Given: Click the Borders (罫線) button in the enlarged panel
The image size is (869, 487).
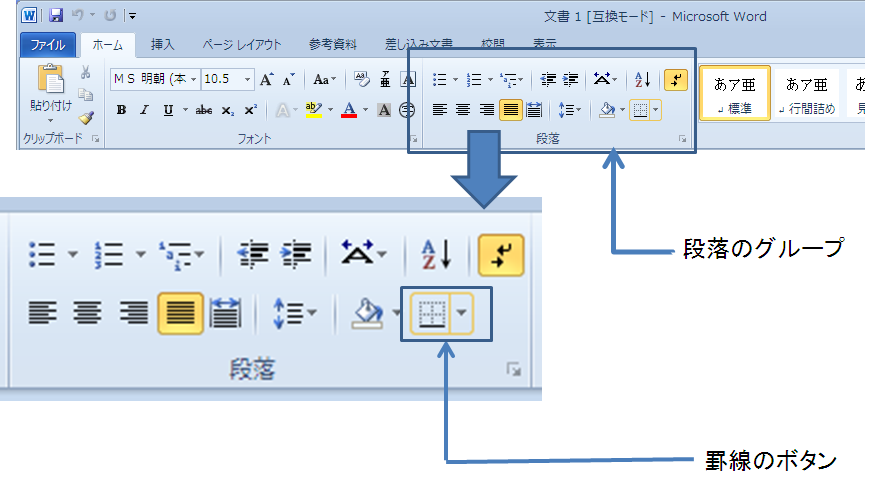Looking at the screenshot, I should 431,314.
